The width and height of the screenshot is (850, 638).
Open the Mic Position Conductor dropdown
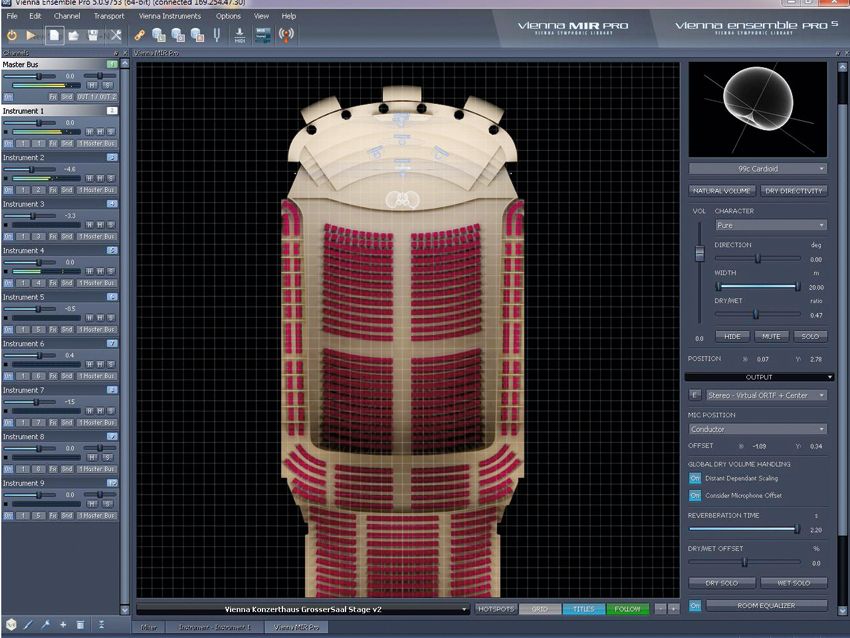pyautogui.click(x=757, y=429)
